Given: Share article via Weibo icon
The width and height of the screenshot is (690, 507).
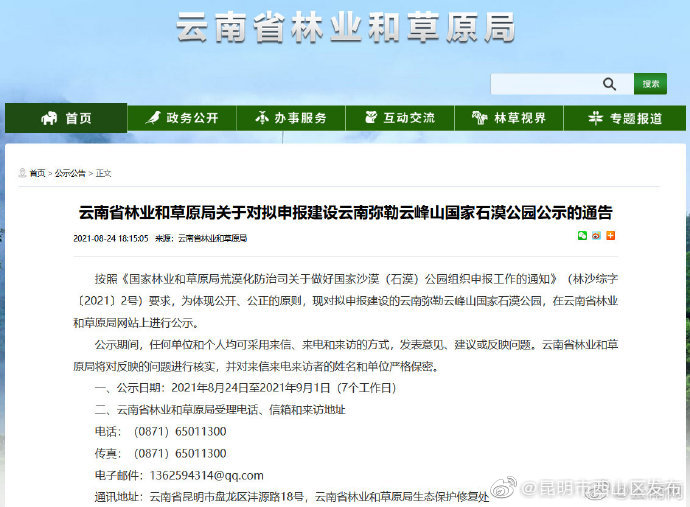Looking at the screenshot, I should [596, 235].
